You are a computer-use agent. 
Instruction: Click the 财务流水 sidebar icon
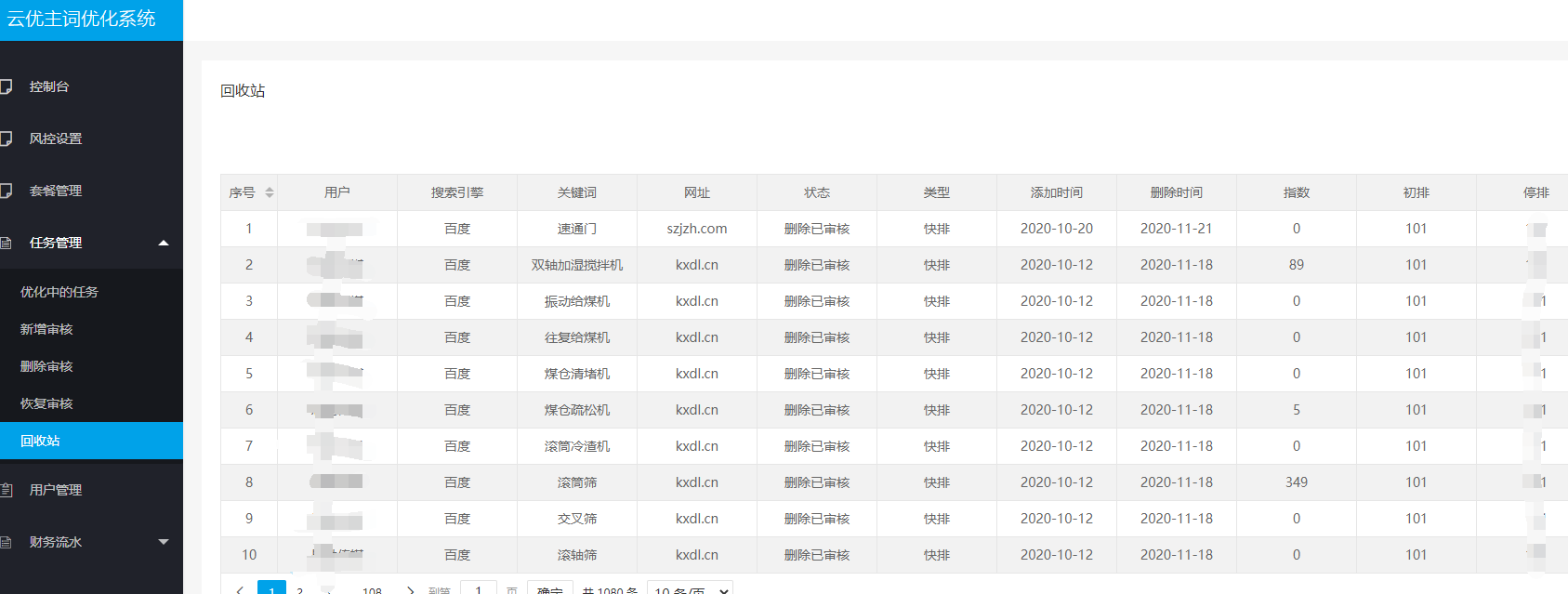[6, 542]
